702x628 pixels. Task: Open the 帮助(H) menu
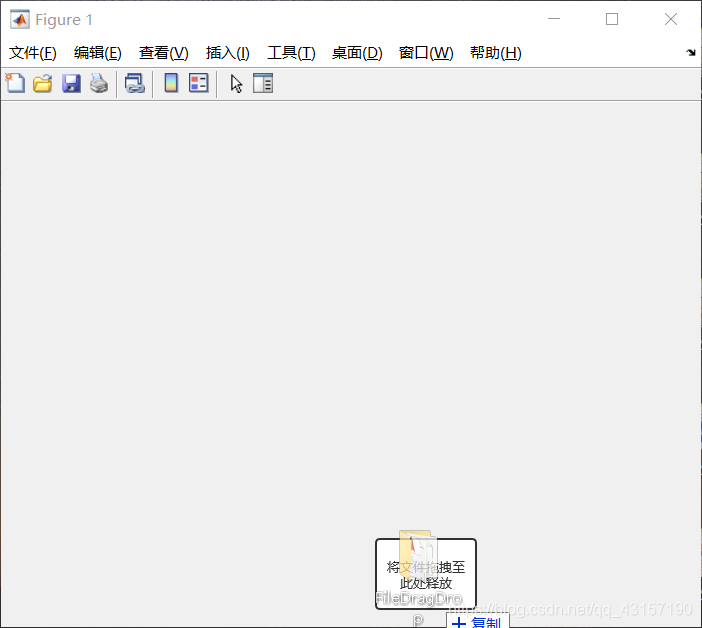pyautogui.click(x=496, y=53)
